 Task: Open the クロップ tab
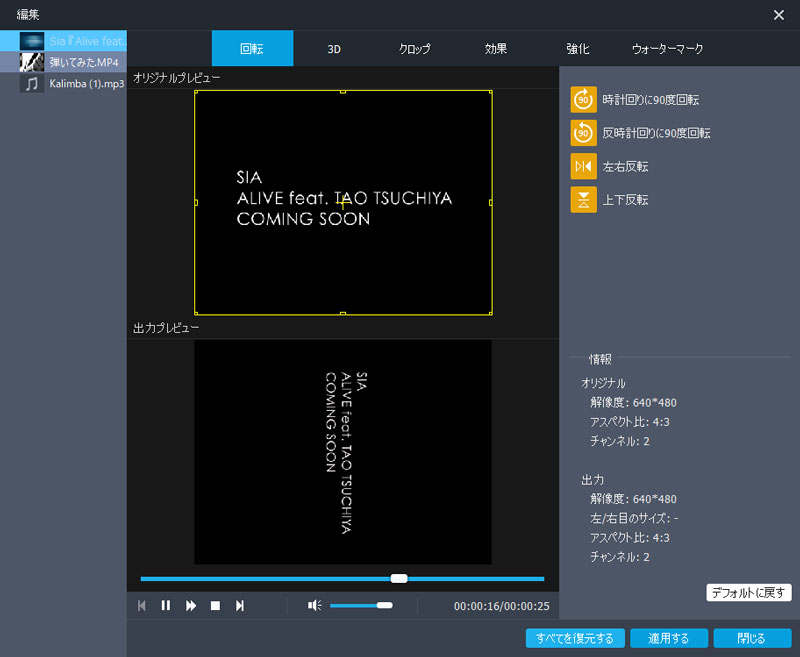coord(414,48)
